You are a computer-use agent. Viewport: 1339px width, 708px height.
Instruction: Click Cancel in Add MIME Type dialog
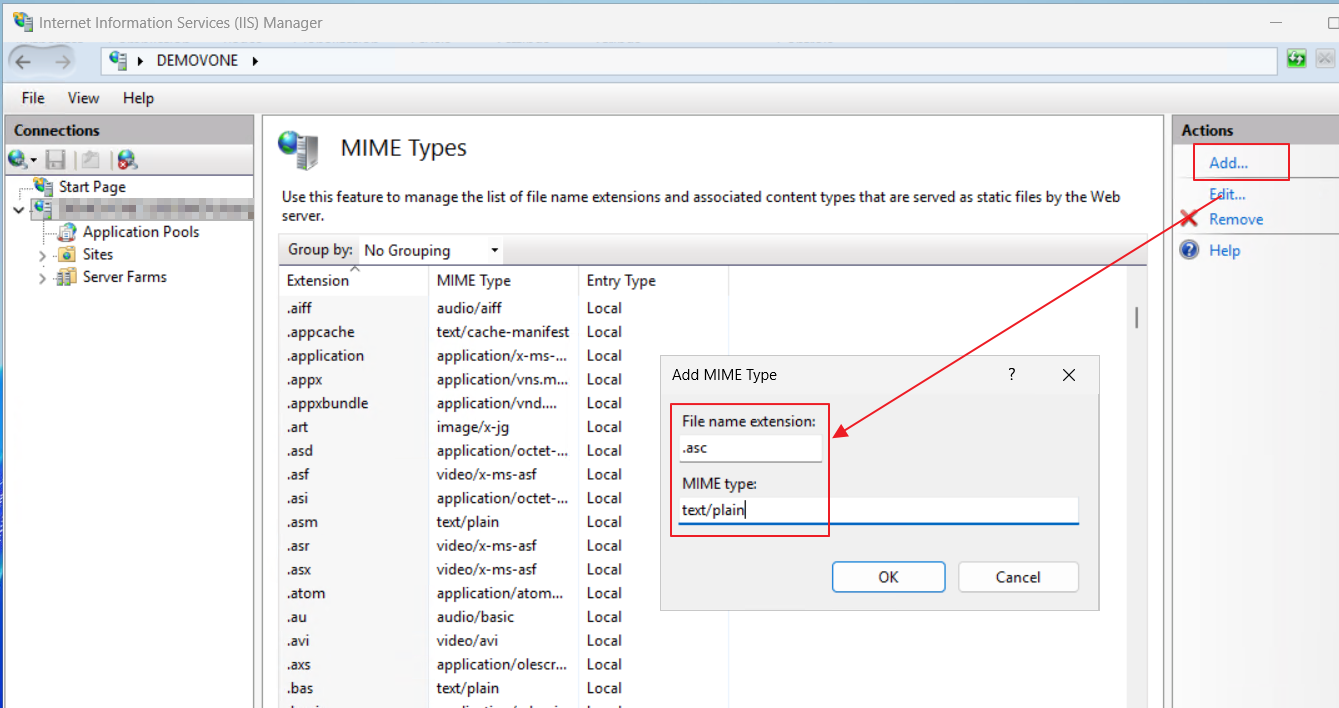coord(1018,577)
